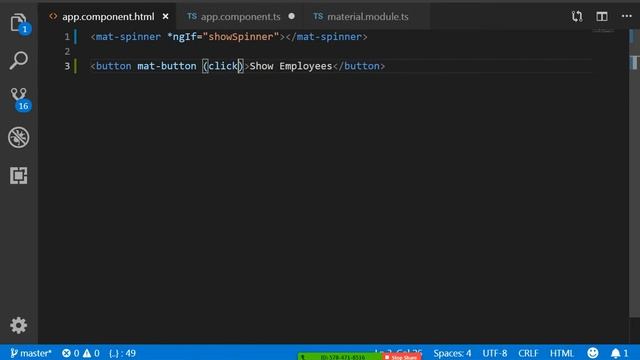Click the closing </button> tag
This screenshot has width=640, height=360.
tap(359, 66)
